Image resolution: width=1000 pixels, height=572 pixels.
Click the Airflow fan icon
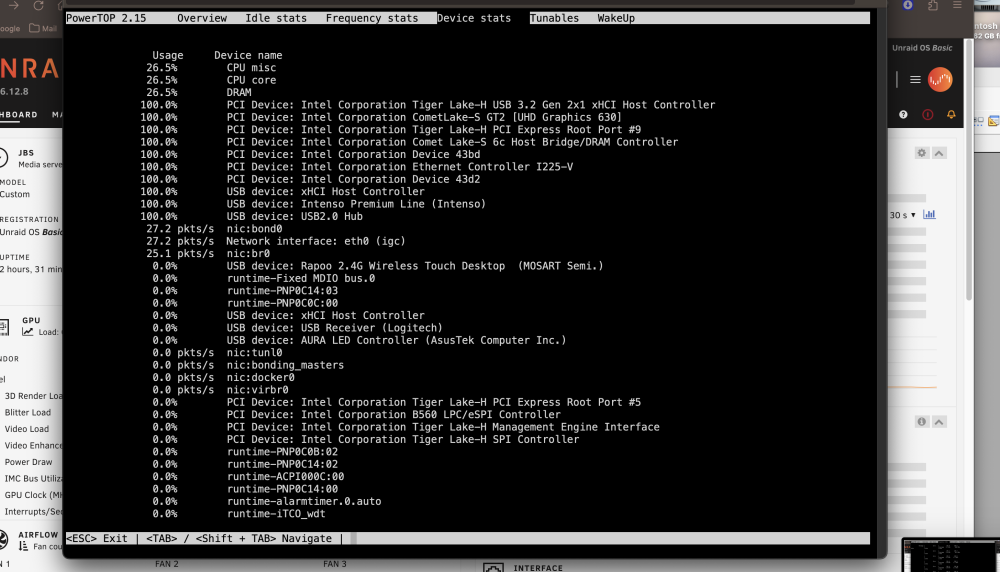[3, 540]
